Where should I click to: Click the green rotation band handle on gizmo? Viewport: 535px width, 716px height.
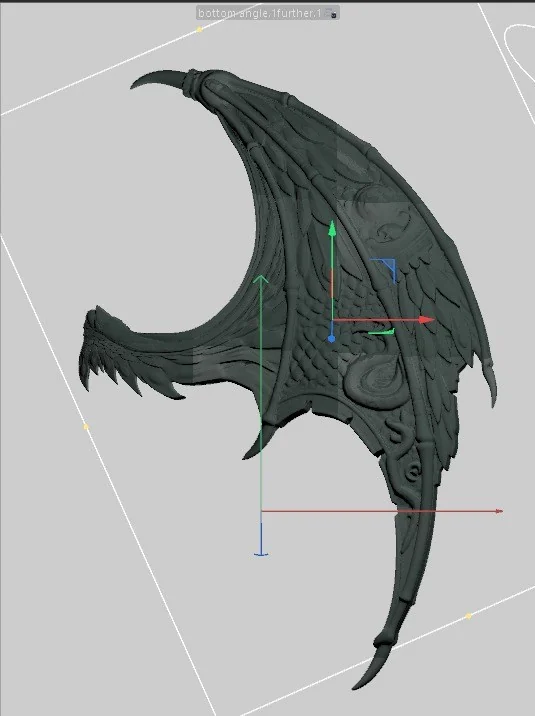pos(381,332)
